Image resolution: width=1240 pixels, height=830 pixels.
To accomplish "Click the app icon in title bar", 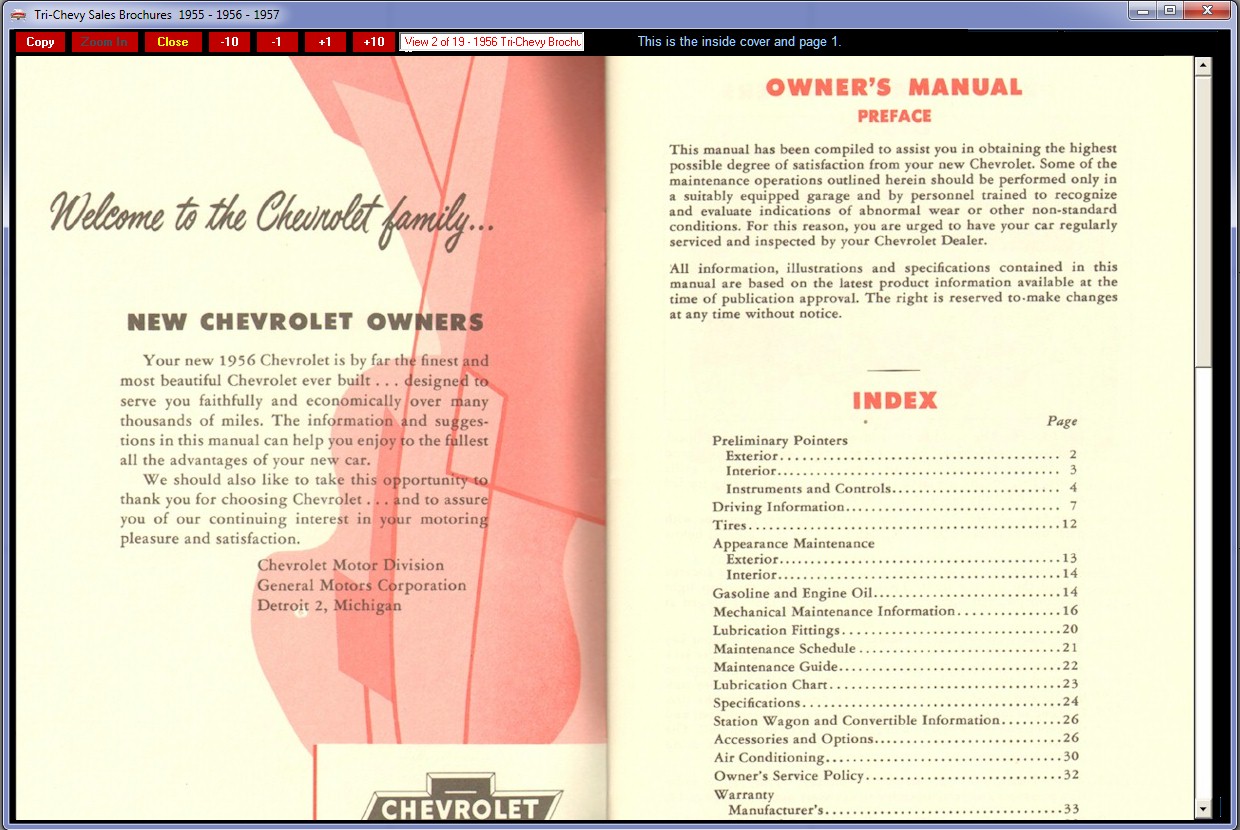I will 18,14.
